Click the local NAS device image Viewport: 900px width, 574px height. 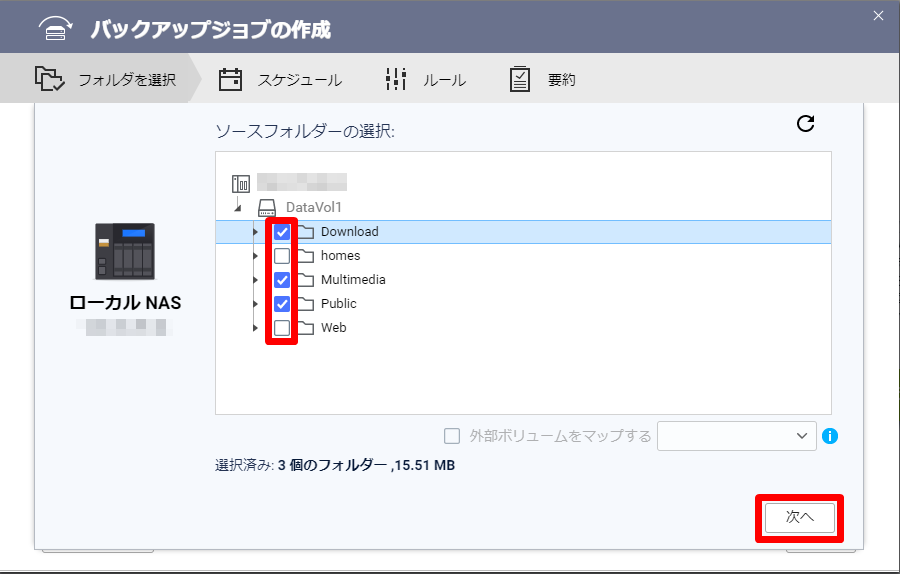[x=125, y=251]
